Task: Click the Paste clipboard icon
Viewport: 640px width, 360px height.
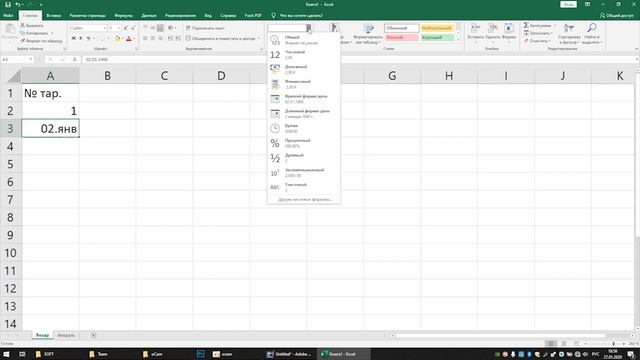Action: [x=10, y=29]
